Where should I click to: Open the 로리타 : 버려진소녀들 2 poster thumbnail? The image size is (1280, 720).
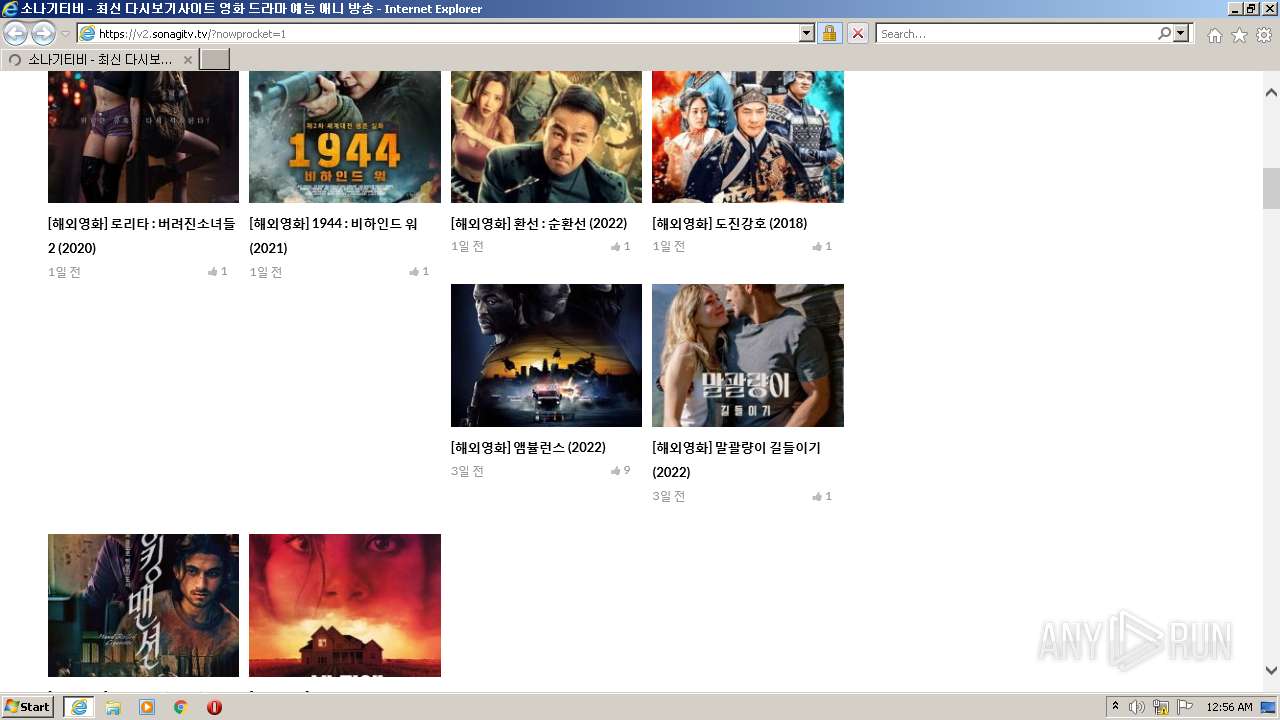click(x=143, y=137)
